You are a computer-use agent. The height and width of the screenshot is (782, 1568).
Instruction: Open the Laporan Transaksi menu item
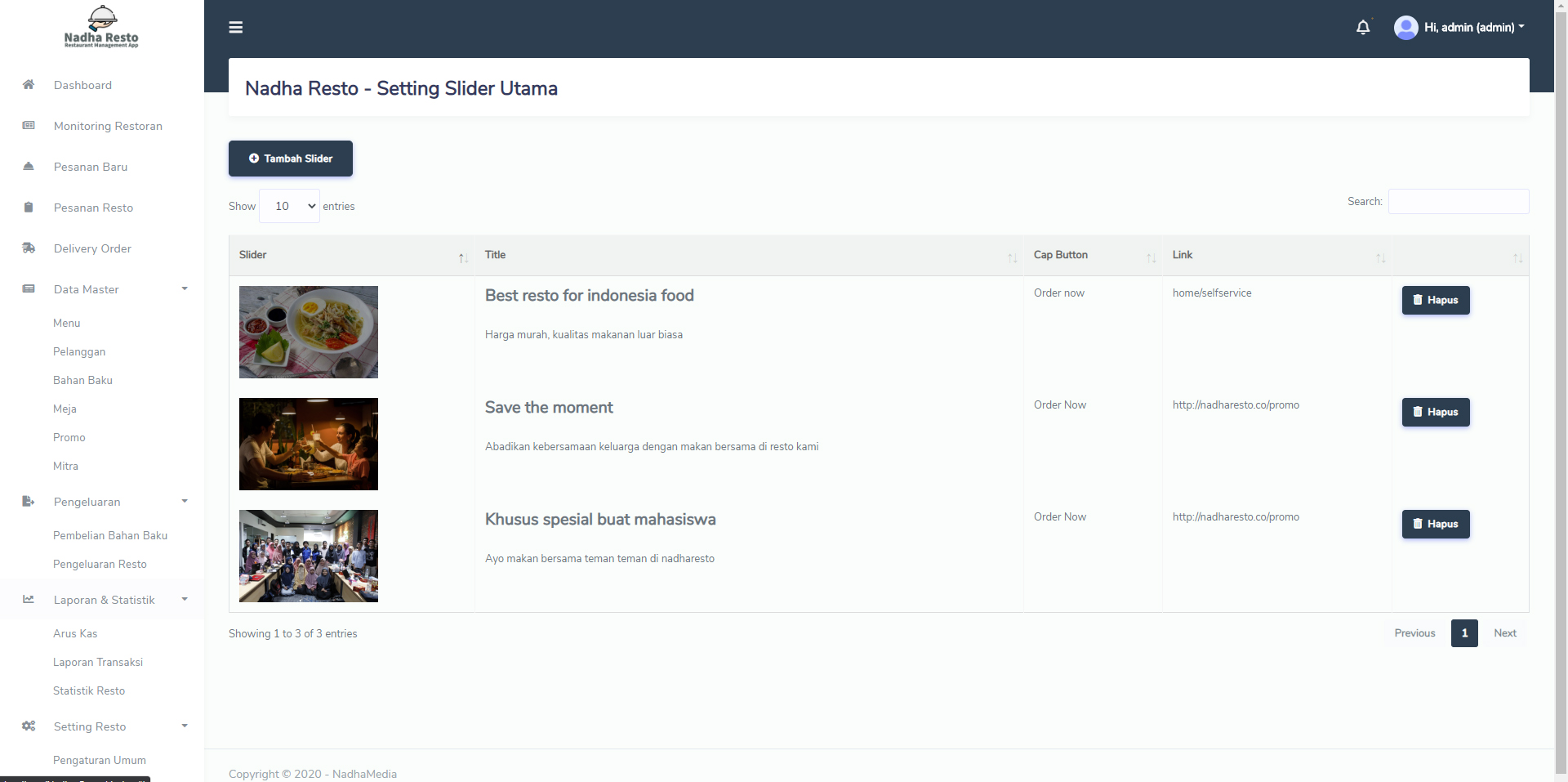(98, 662)
